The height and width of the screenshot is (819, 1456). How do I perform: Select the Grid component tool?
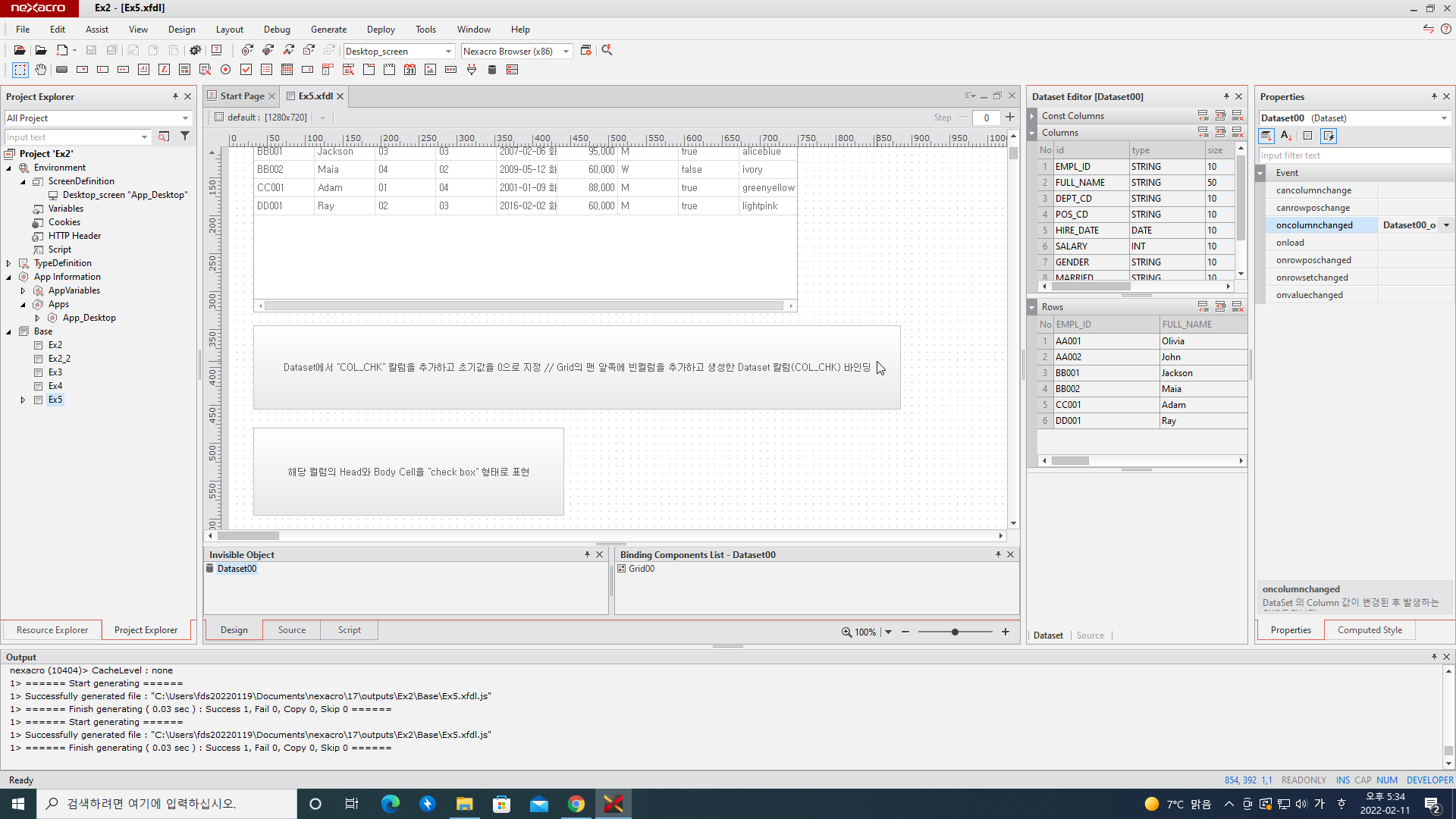(x=287, y=70)
